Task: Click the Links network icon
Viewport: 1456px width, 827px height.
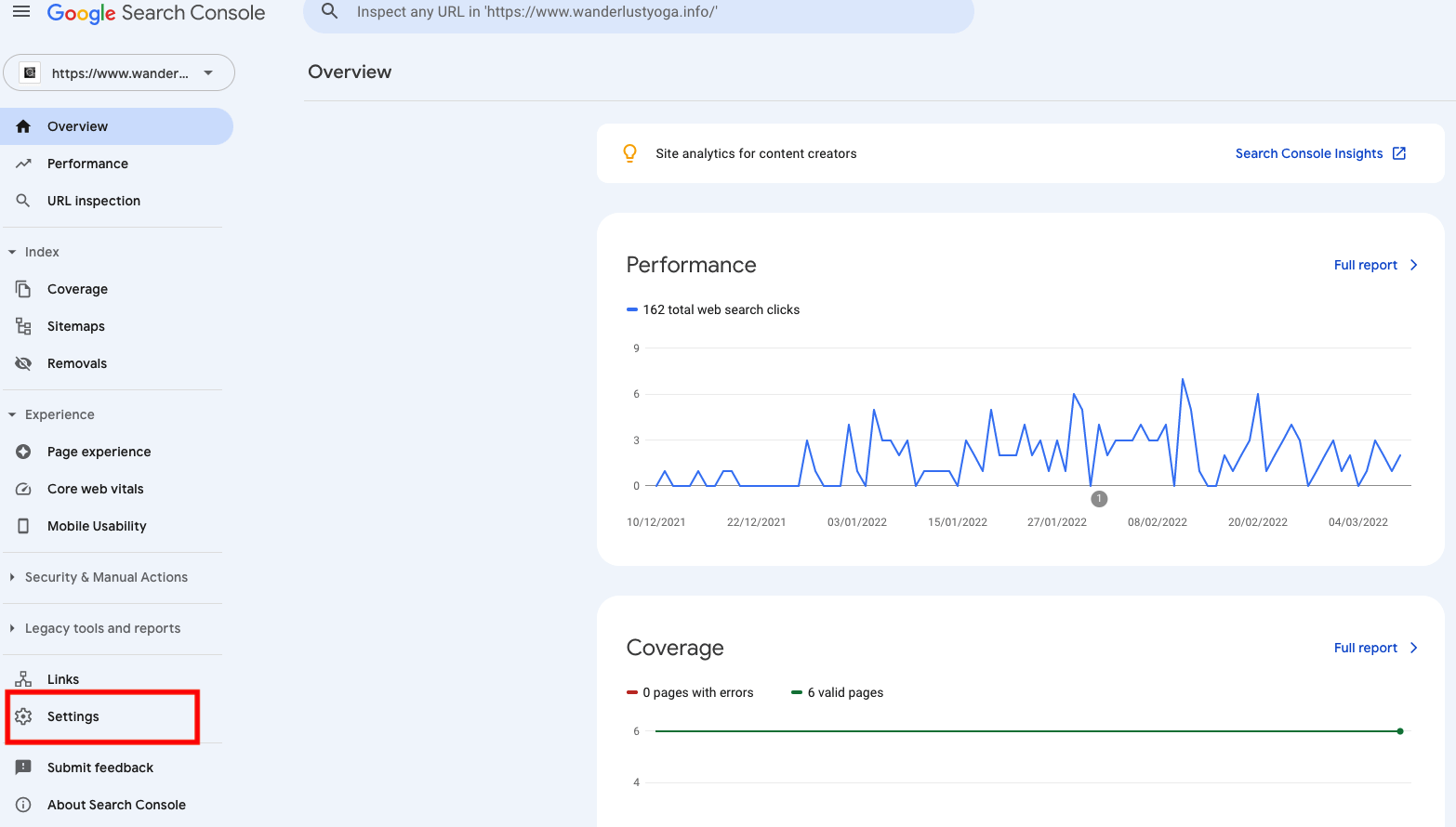Action: click(23, 679)
